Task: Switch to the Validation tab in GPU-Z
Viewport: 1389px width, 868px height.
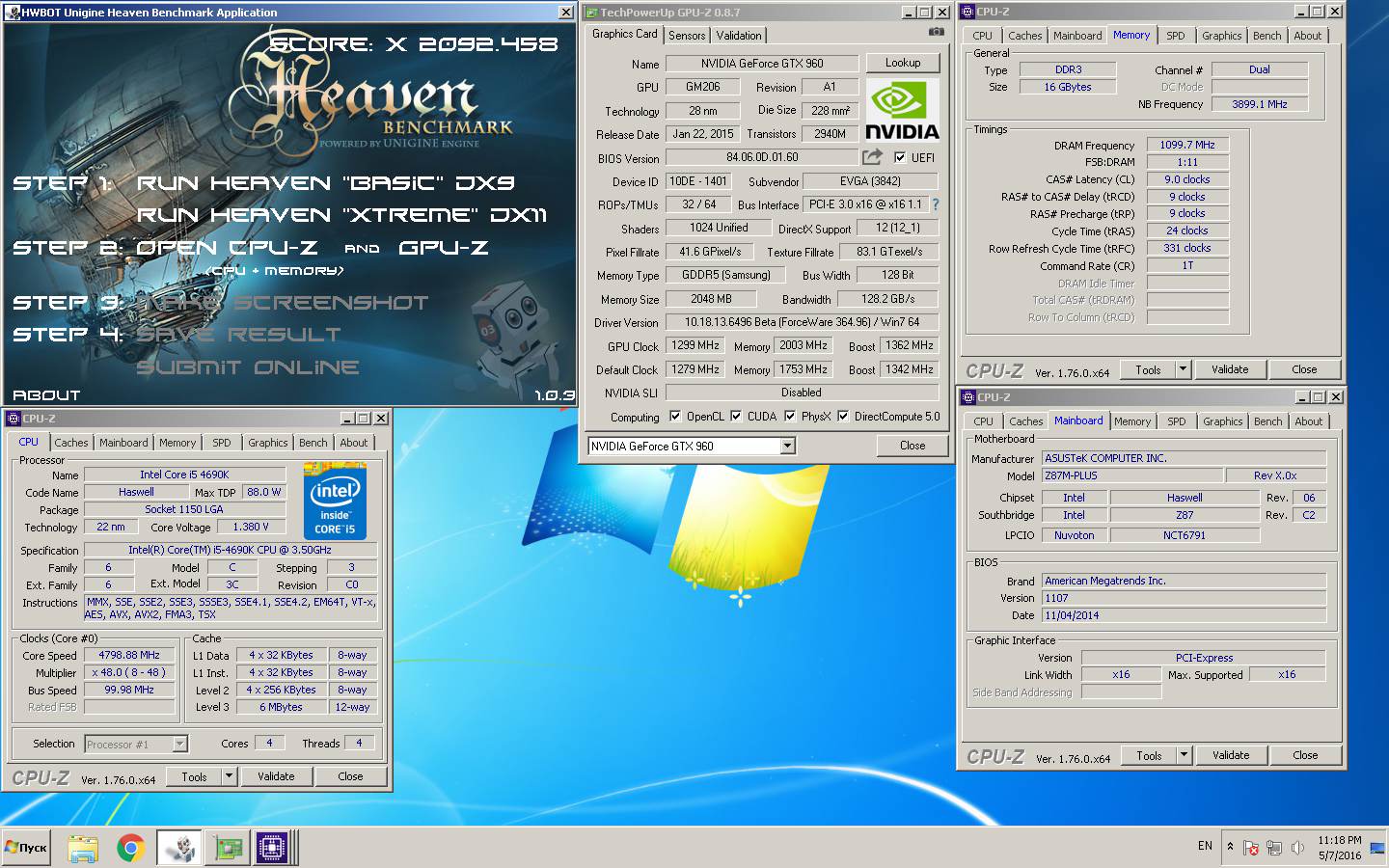Action: (739, 36)
